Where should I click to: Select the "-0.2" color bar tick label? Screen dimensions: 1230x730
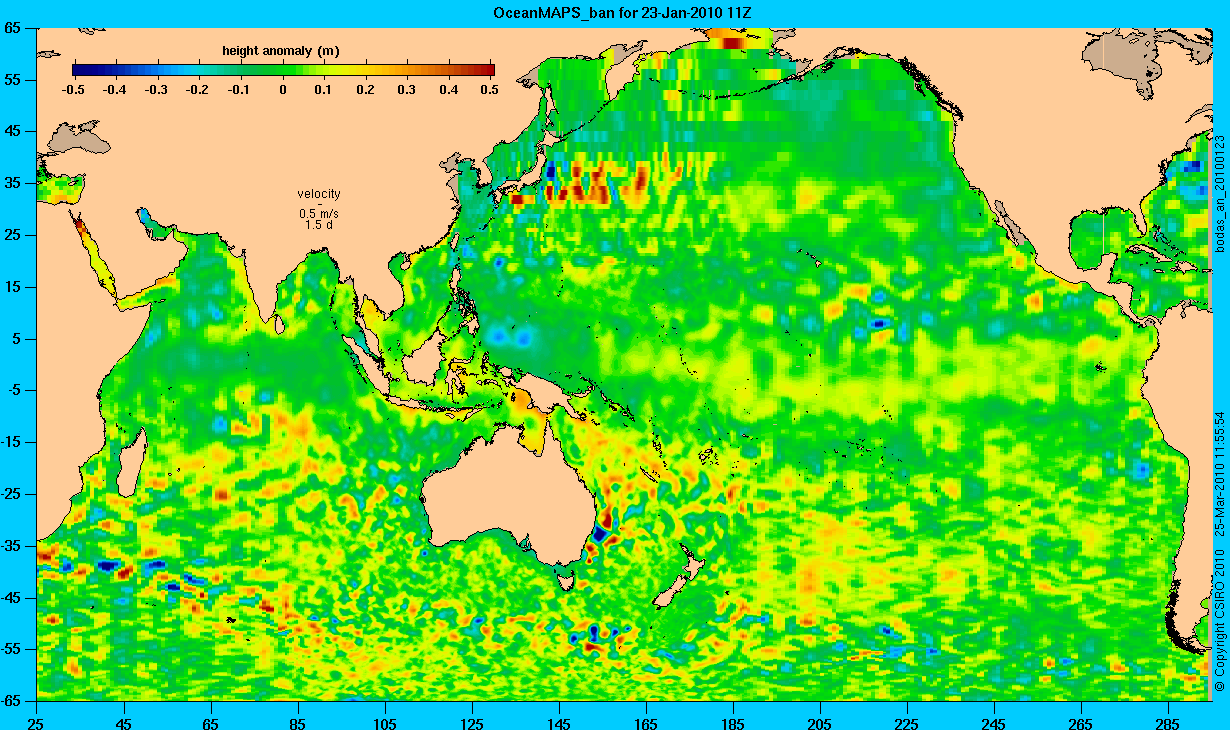pyautogui.click(x=199, y=90)
